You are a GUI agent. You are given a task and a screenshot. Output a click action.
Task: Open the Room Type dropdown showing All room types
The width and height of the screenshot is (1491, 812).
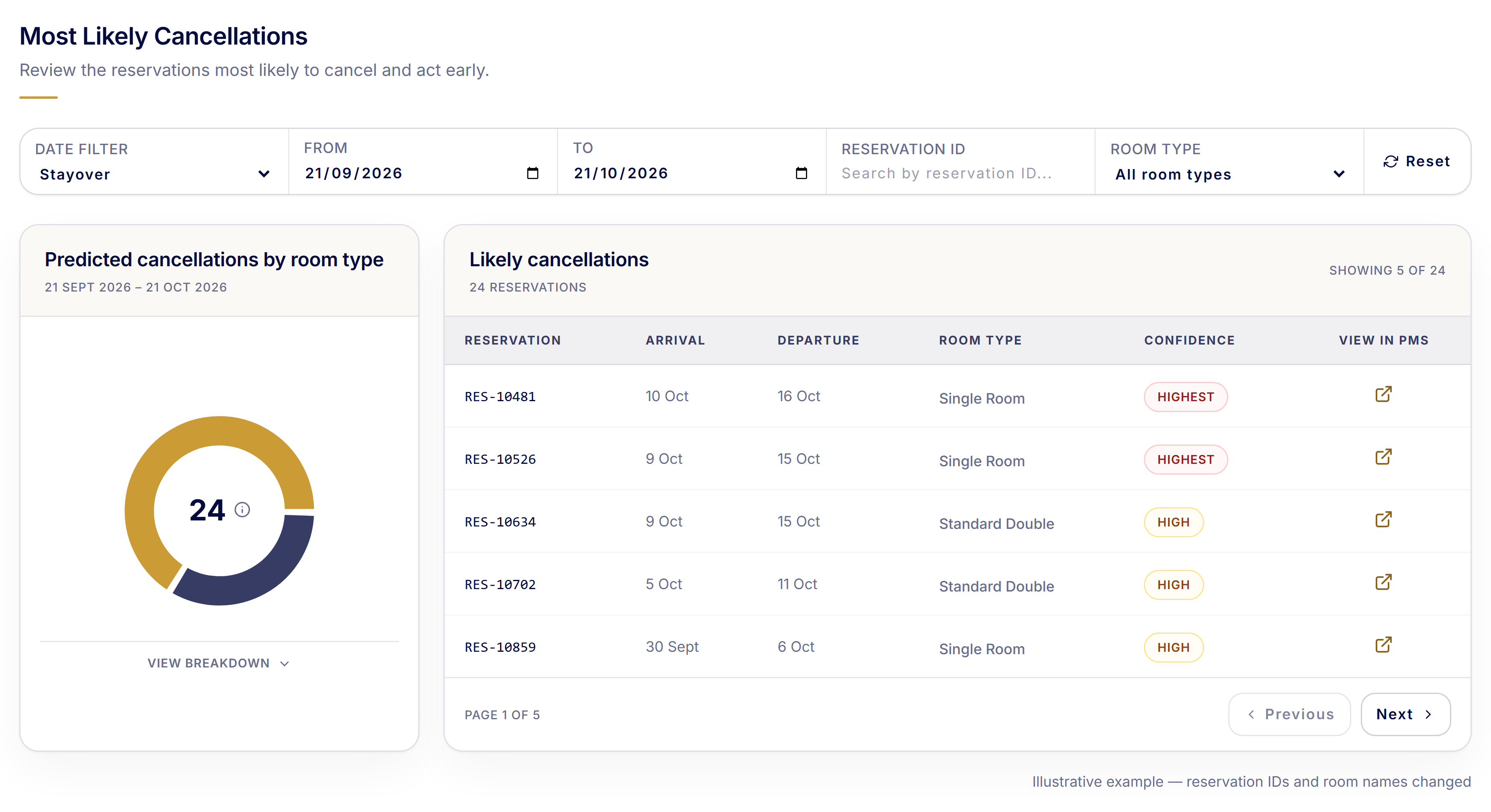(1229, 174)
